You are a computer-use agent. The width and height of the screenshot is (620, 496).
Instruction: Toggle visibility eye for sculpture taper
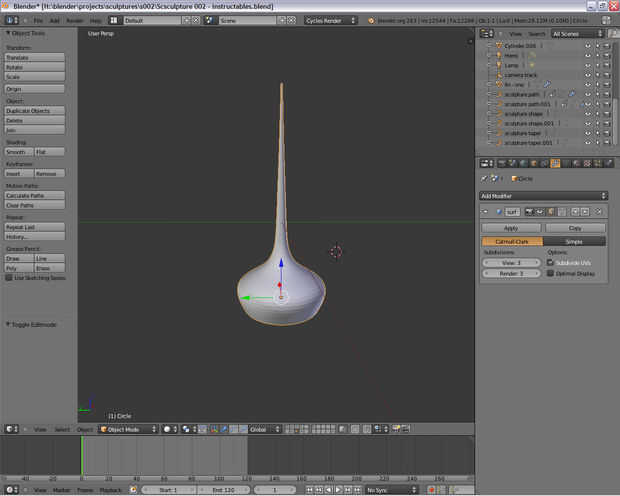[x=588, y=133]
